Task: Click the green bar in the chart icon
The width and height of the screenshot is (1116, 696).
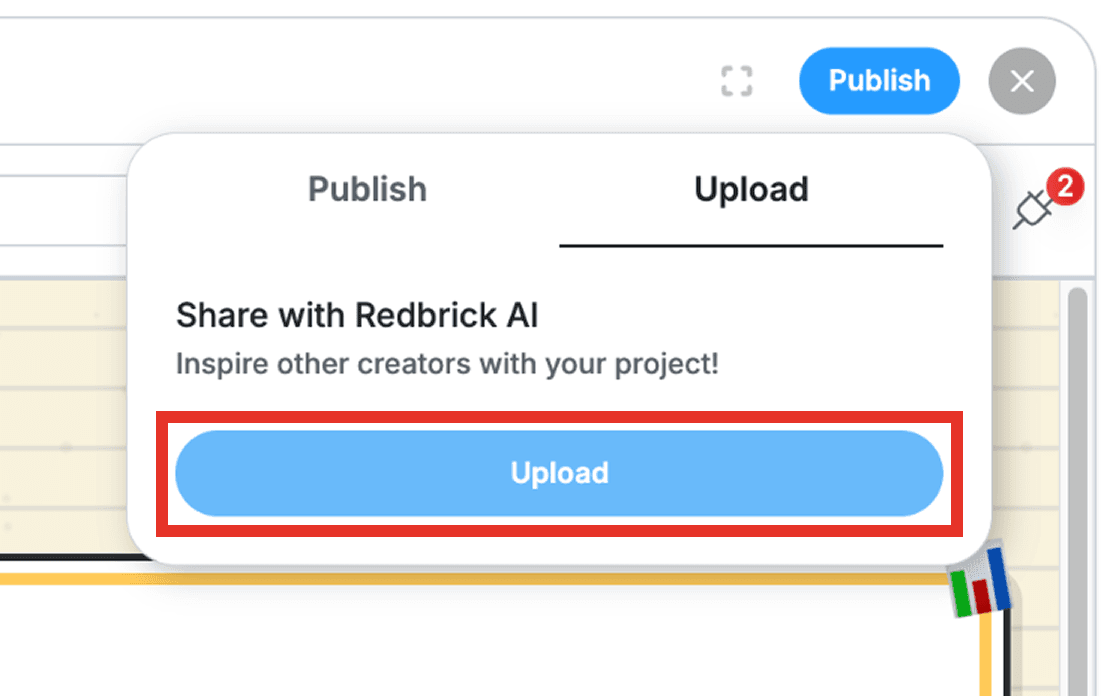Action: (961, 591)
